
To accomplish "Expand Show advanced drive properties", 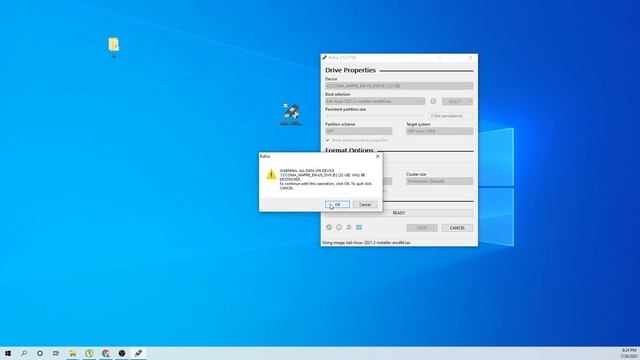I will [x=357, y=140].
